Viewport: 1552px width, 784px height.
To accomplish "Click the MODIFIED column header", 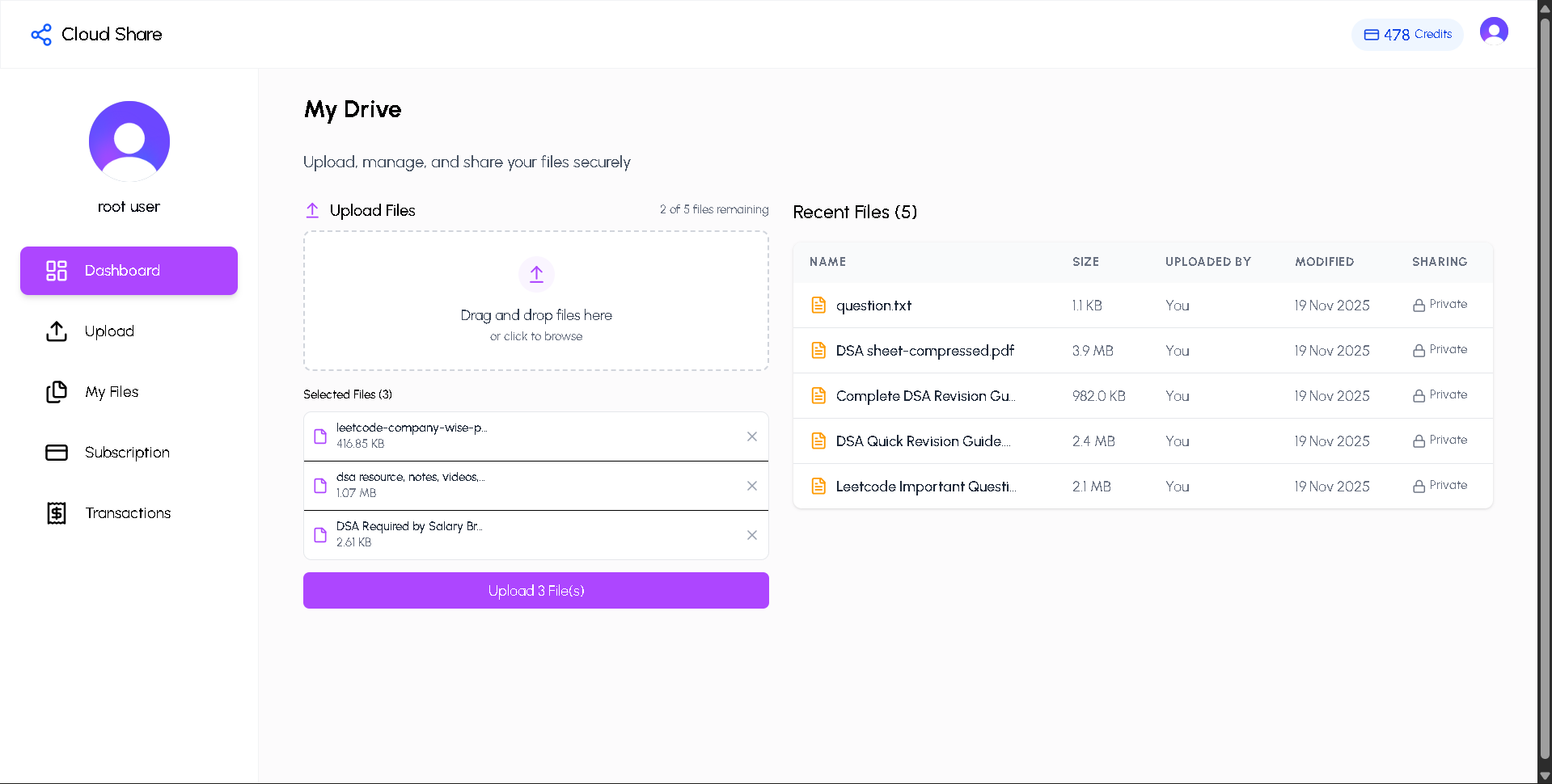I will pyautogui.click(x=1324, y=262).
